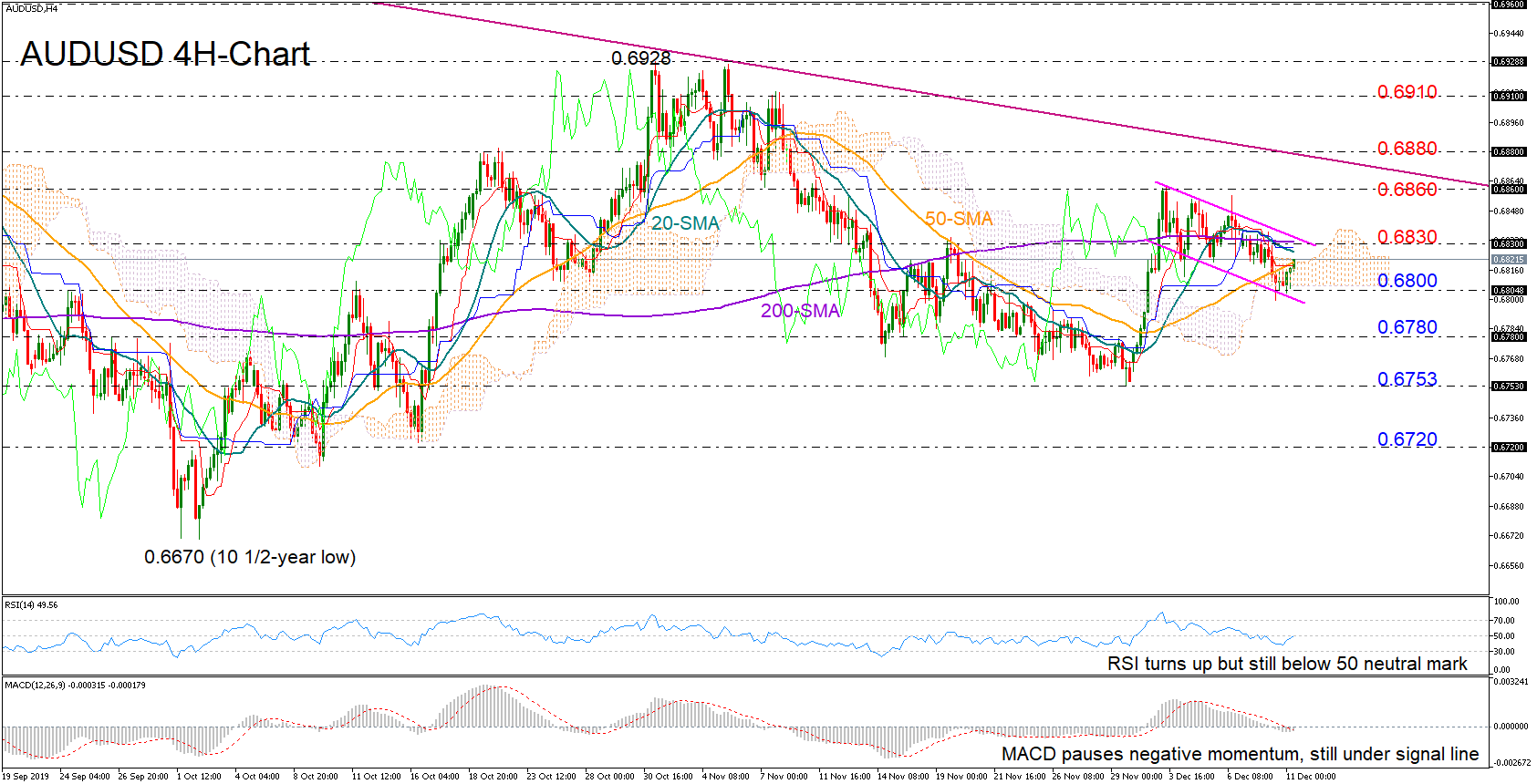This screenshot has height=784, width=1537.
Task: Click the 28 Oct 00:00 time label
Action: tap(609, 777)
